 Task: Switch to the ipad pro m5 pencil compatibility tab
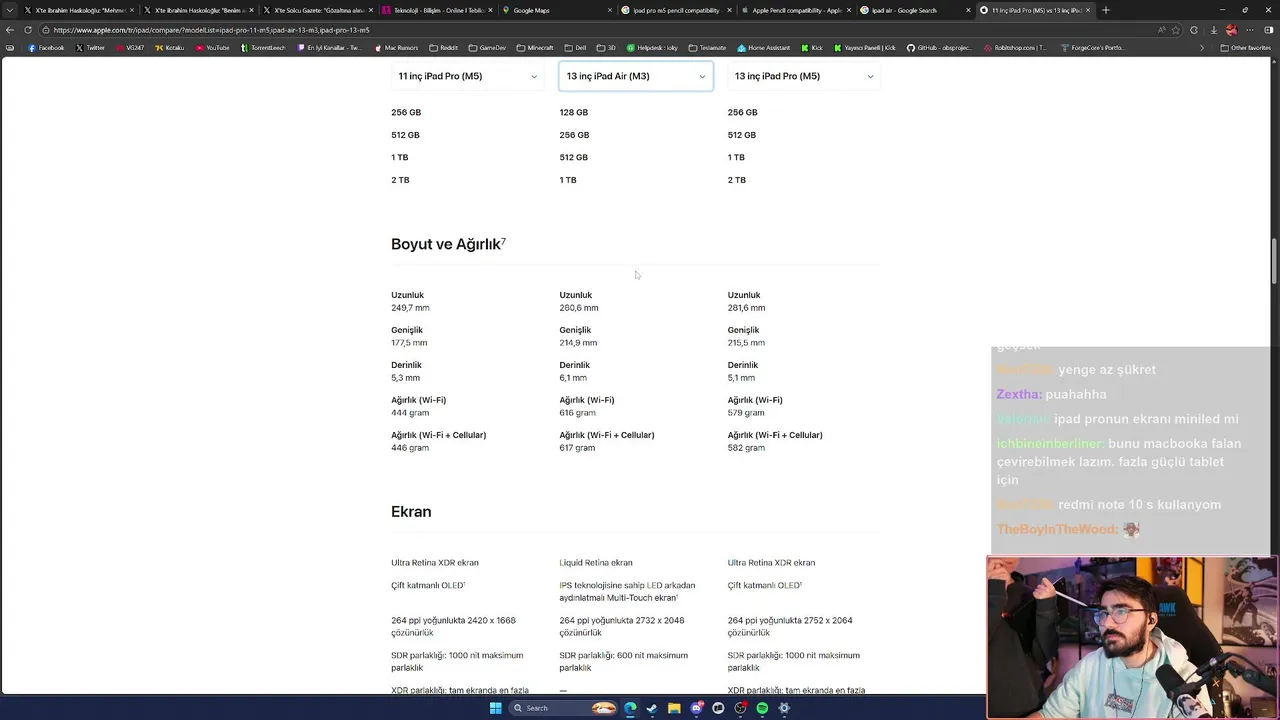tap(675, 10)
